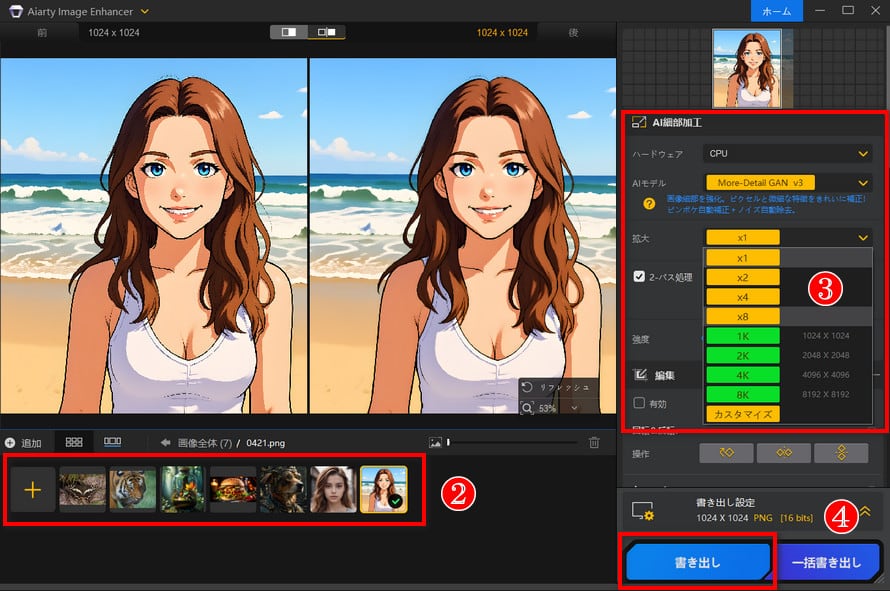The width and height of the screenshot is (890, 591).
Task: Expand the zoom chevron next to 53%
Action: [x=573, y=408]
